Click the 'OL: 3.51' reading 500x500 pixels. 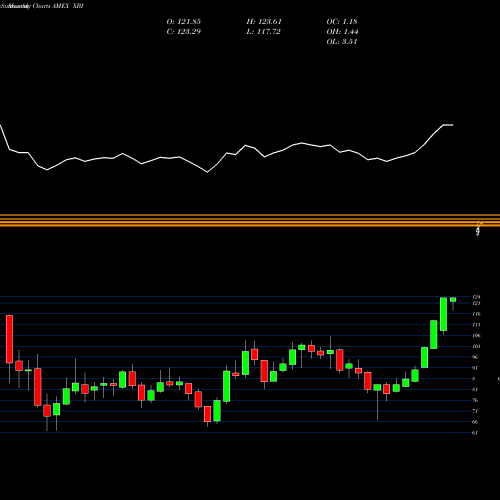[x=342, y=42]
